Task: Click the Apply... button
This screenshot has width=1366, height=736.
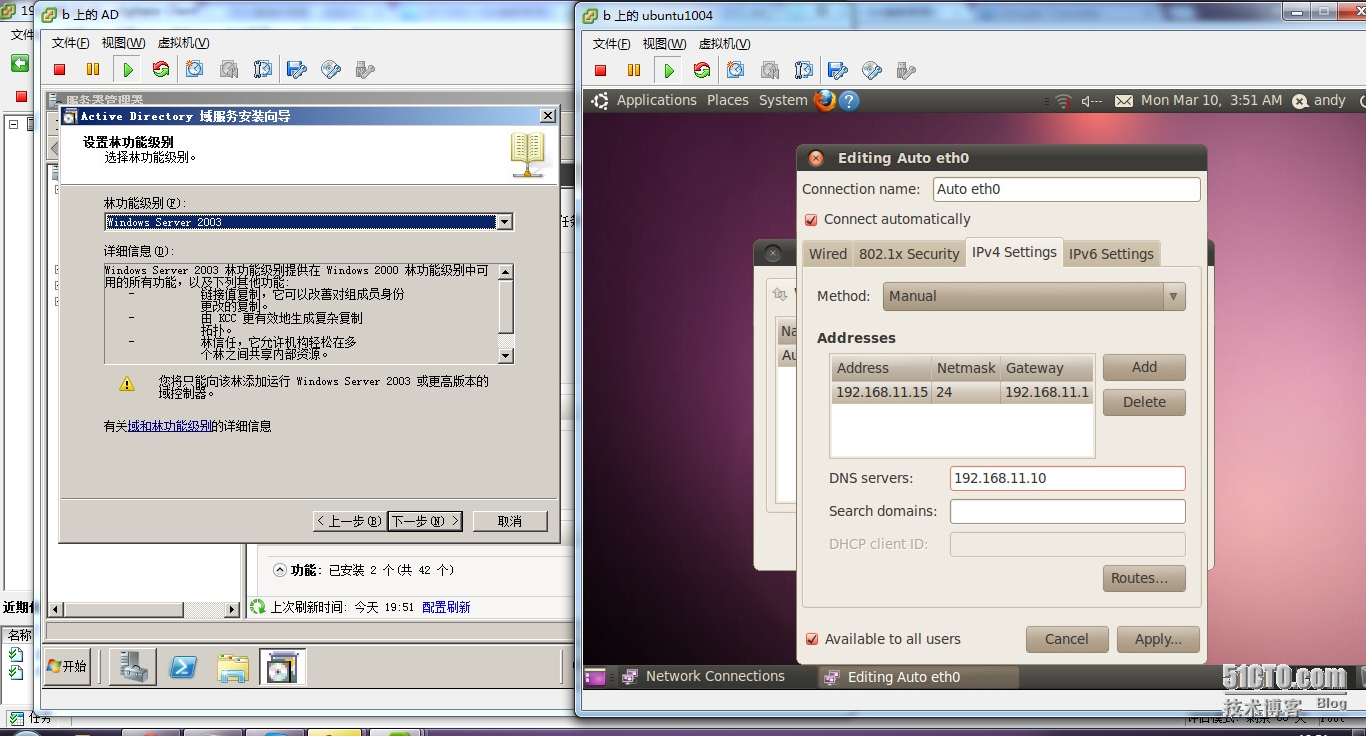Action: pyautogui.click(x=1158, y=639)
